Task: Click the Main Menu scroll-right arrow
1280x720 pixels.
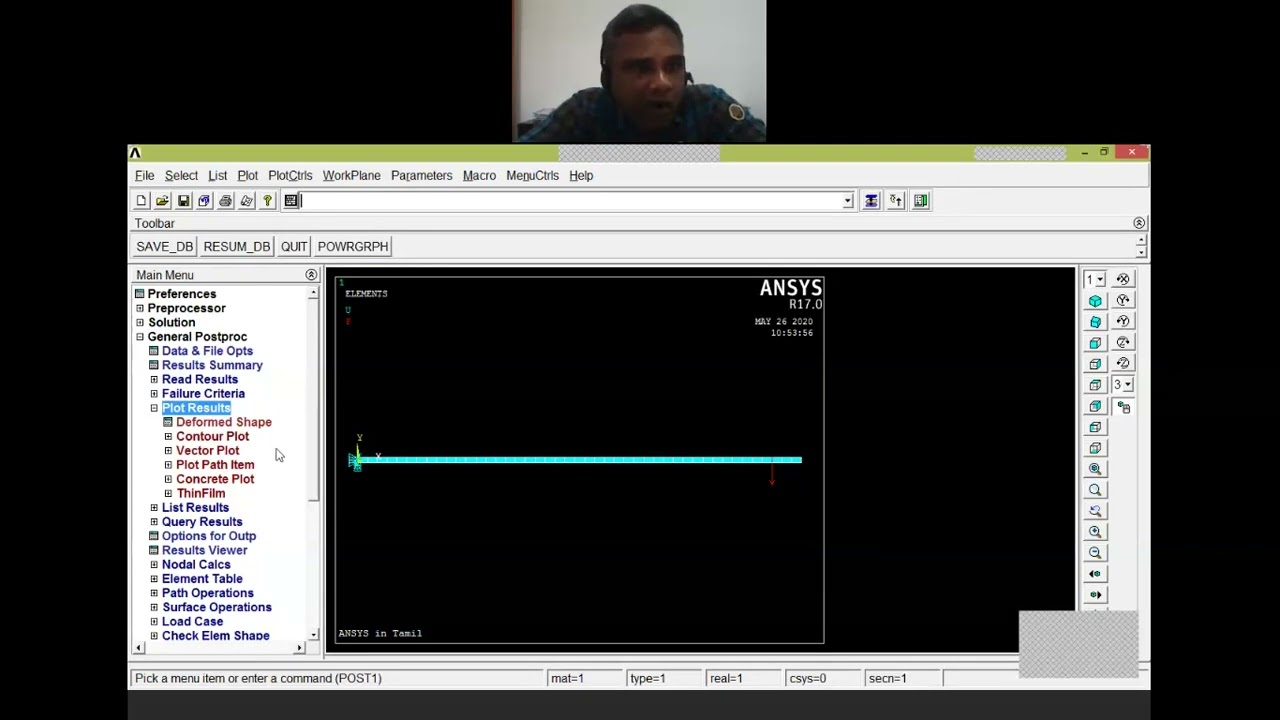Action: click(x=299, y=648)
